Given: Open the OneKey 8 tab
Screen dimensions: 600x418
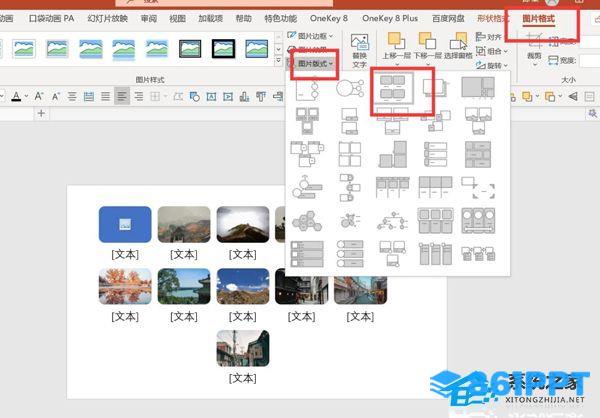Looking at the screenshot, I should pyautogui.click(x=329, y=18).
